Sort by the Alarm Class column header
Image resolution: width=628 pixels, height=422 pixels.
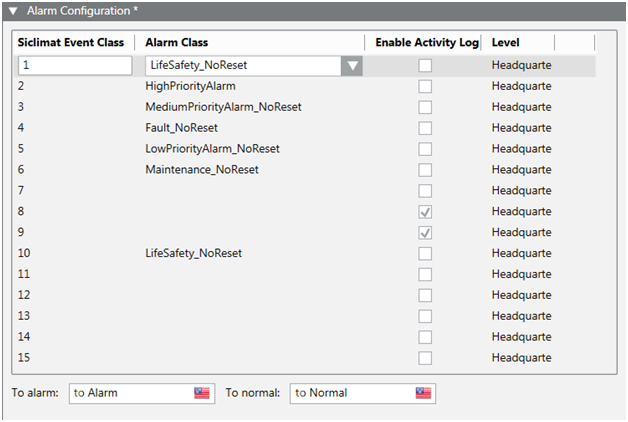(x=175, y=43)
